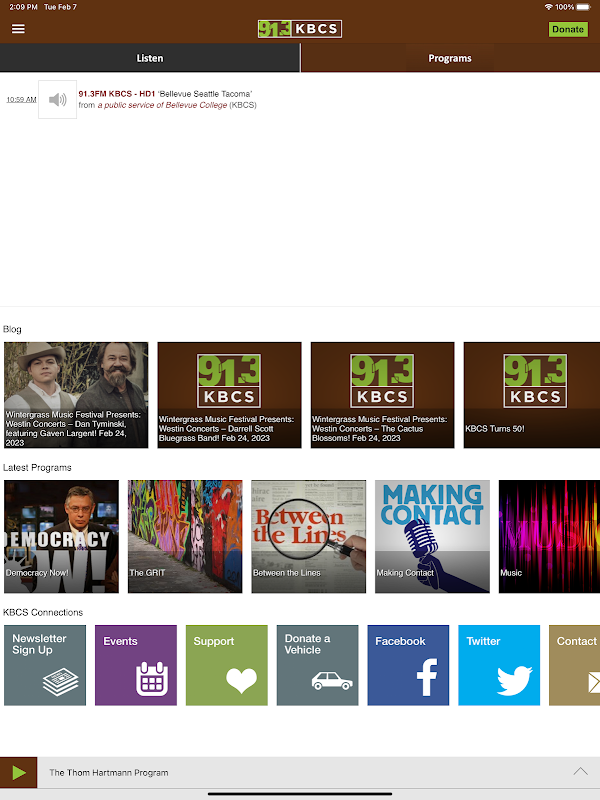
Task: Open the hamburger menu
Action: pyautogui.click(x=18, y=29)
